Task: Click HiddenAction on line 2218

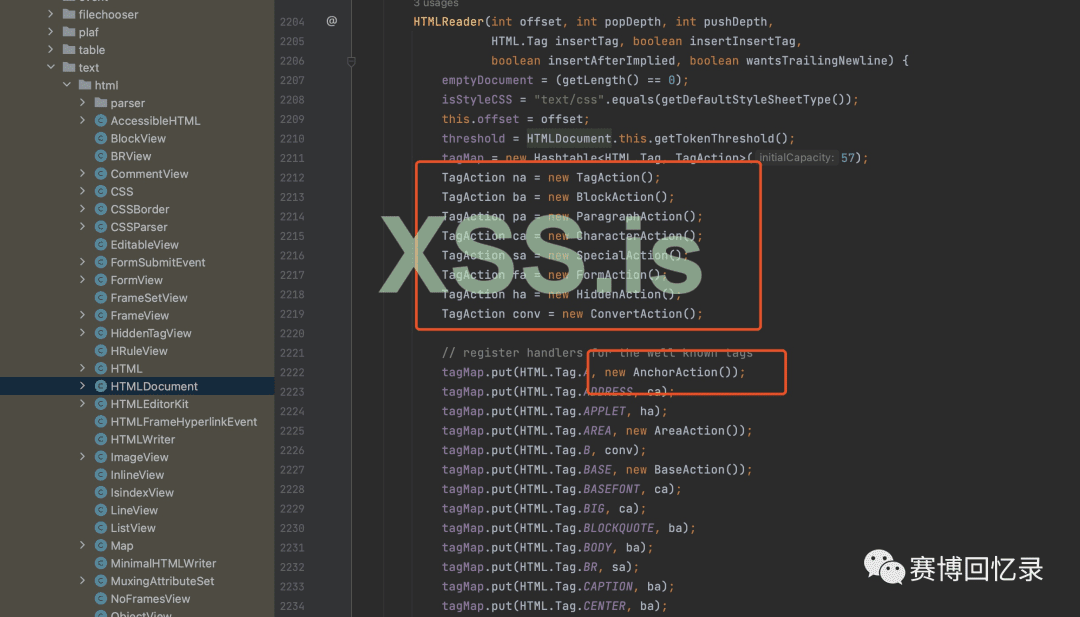Action: pos(619,295)
